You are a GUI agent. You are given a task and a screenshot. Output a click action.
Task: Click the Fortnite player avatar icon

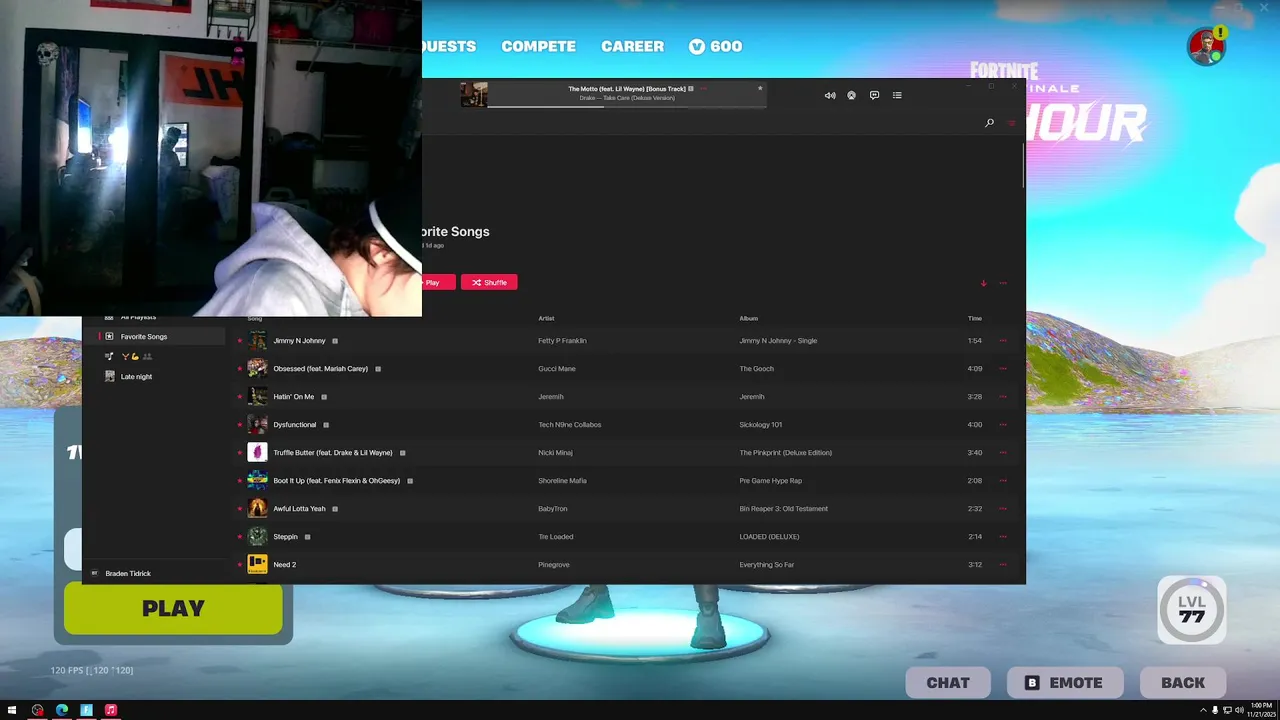click(1207, 46)
